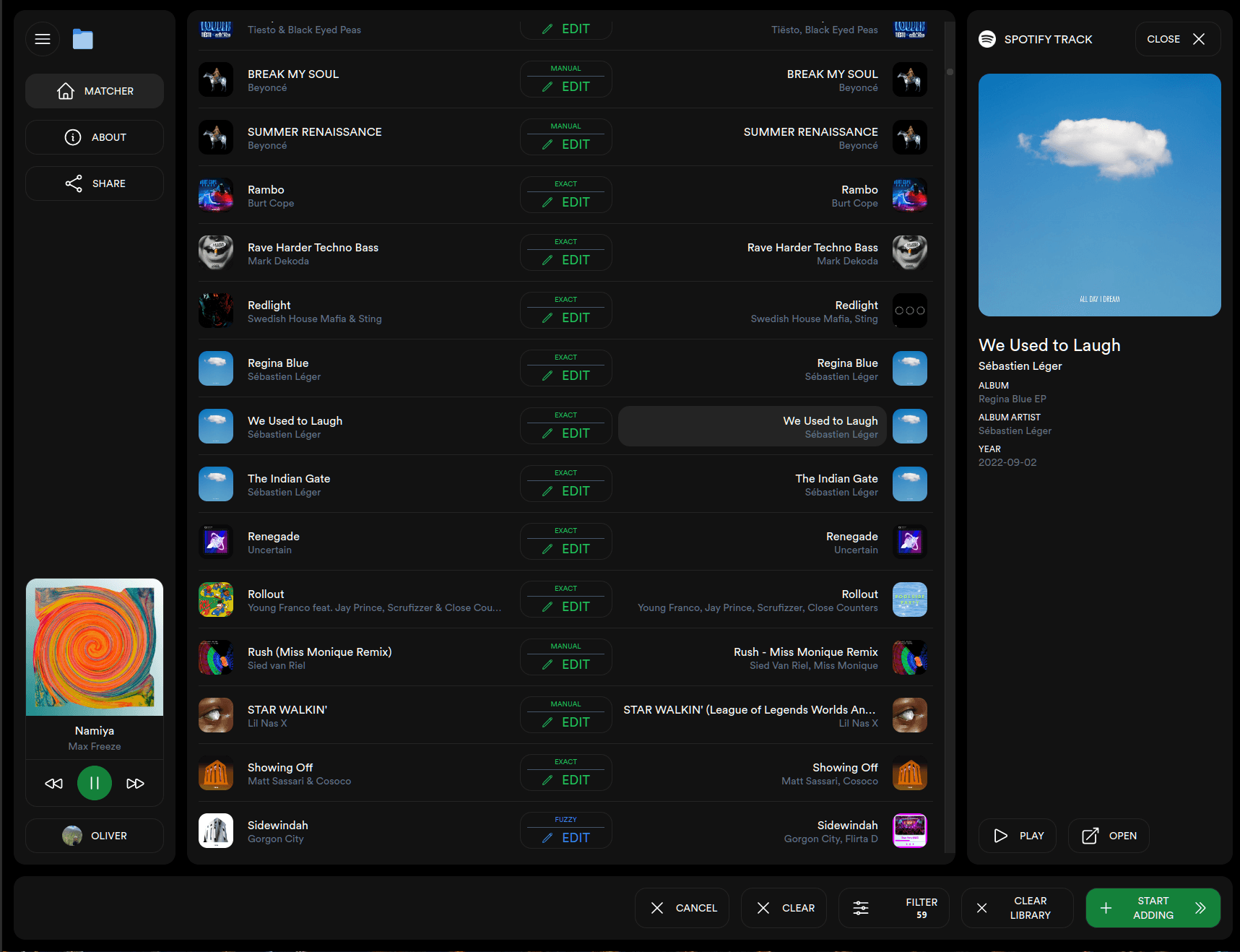Click the left Redlight cover art

[x=216, y=311]
